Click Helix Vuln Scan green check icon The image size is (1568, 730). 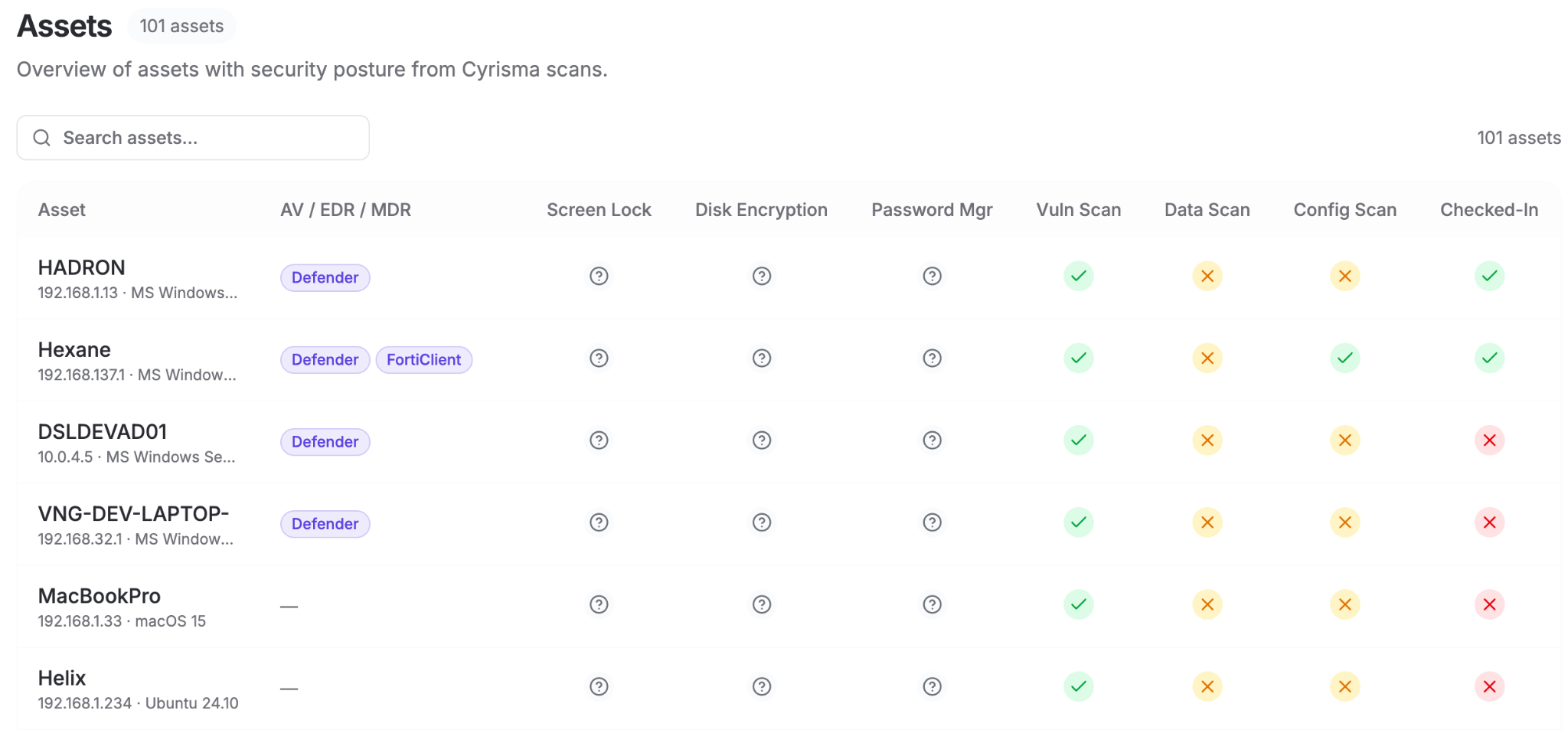[x=1079, y=686]
